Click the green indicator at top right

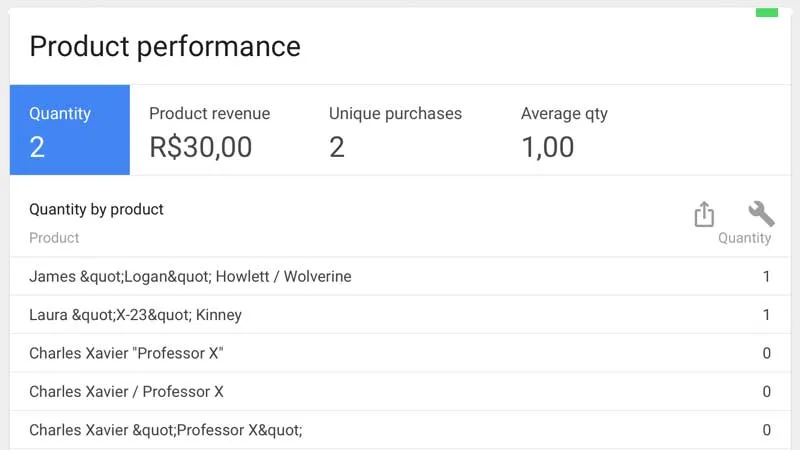click(766, 12)
